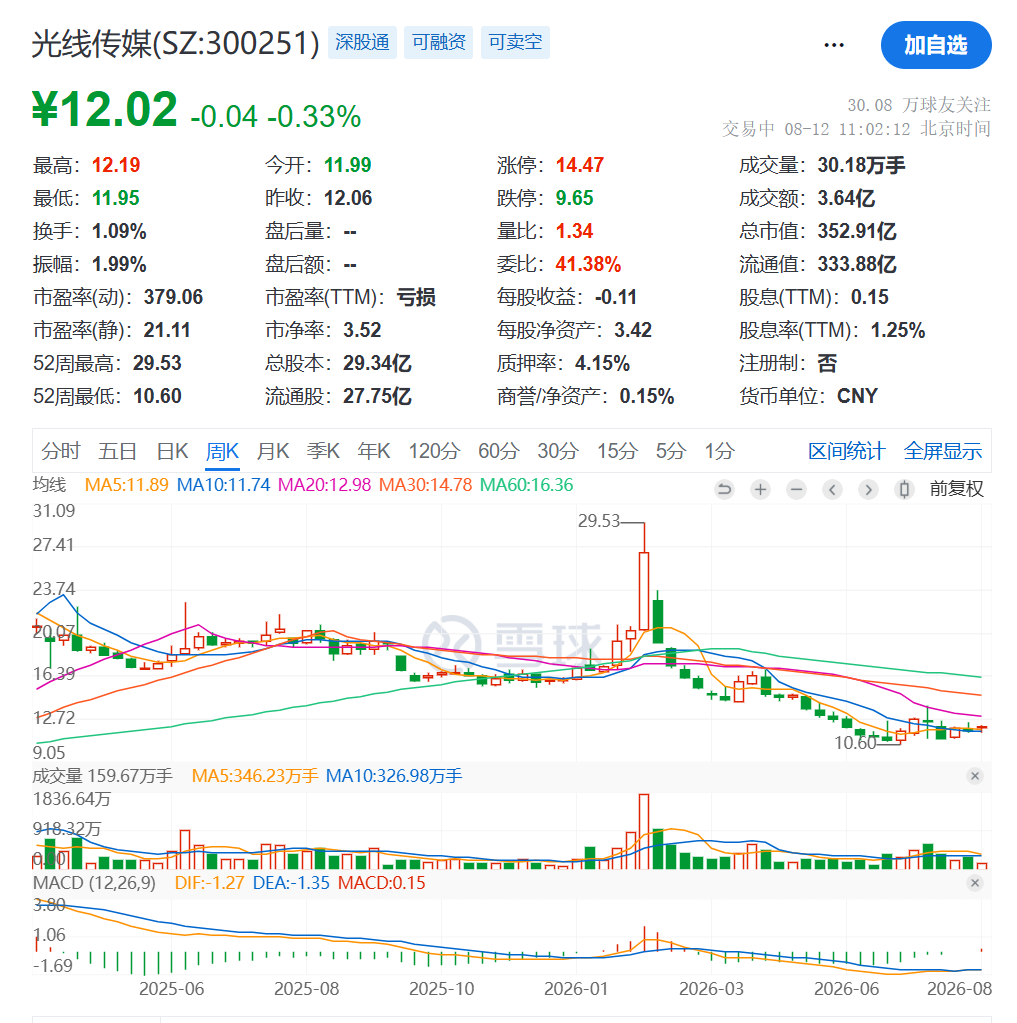
Task: Click the 质押率 4.15% value
Action: coord(601,363)
